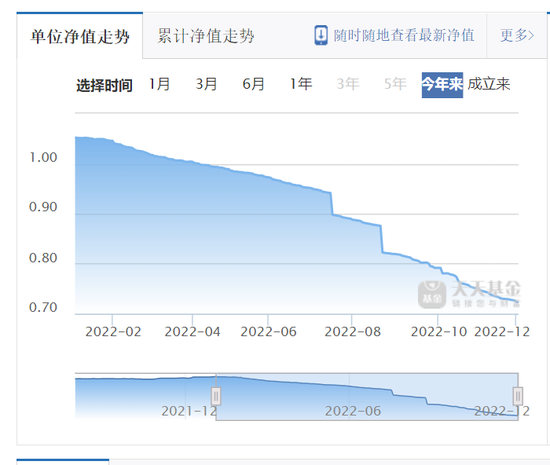Click the 2022-04 x-axis label

192,331
